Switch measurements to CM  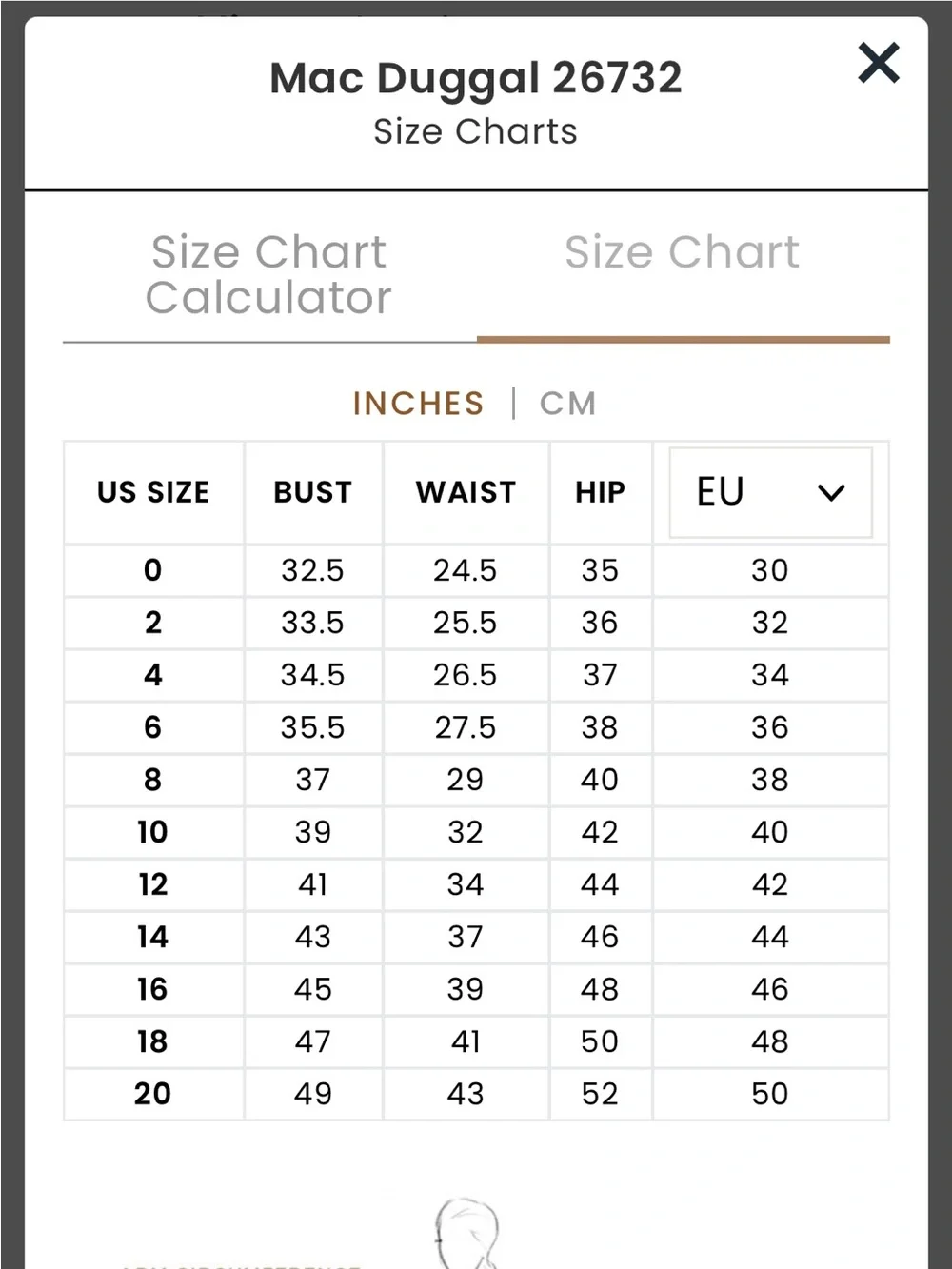[x=568, y=404]
